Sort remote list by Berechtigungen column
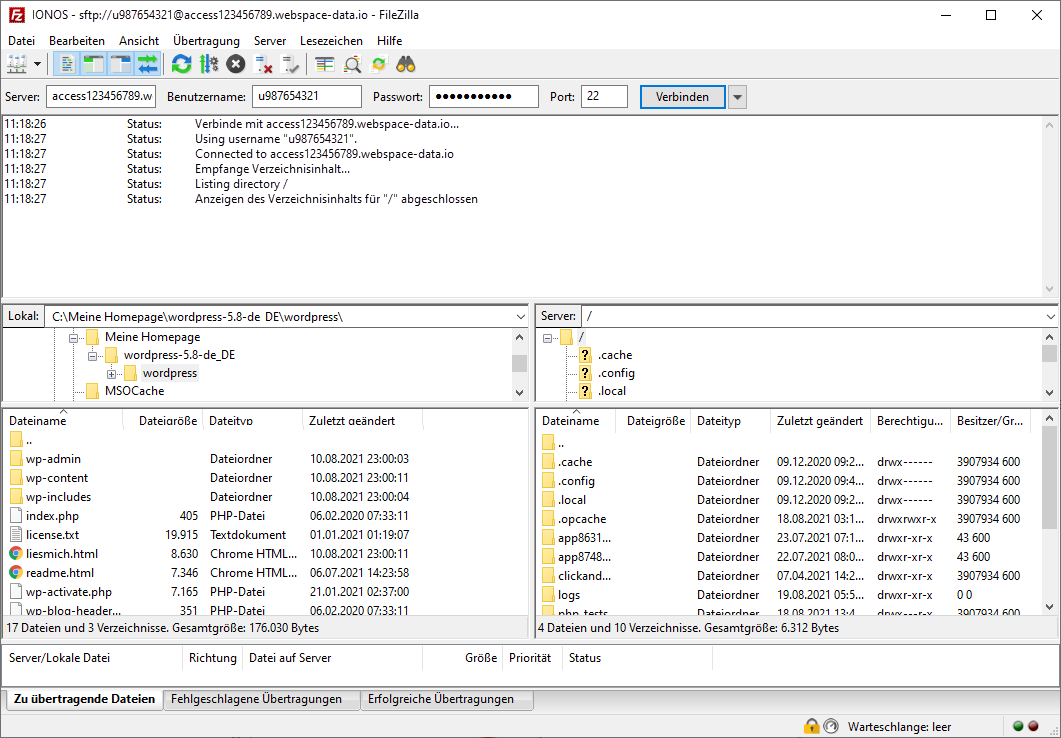Image resolution: width=1061 pixels, height=738 pixels. [910, 421]
